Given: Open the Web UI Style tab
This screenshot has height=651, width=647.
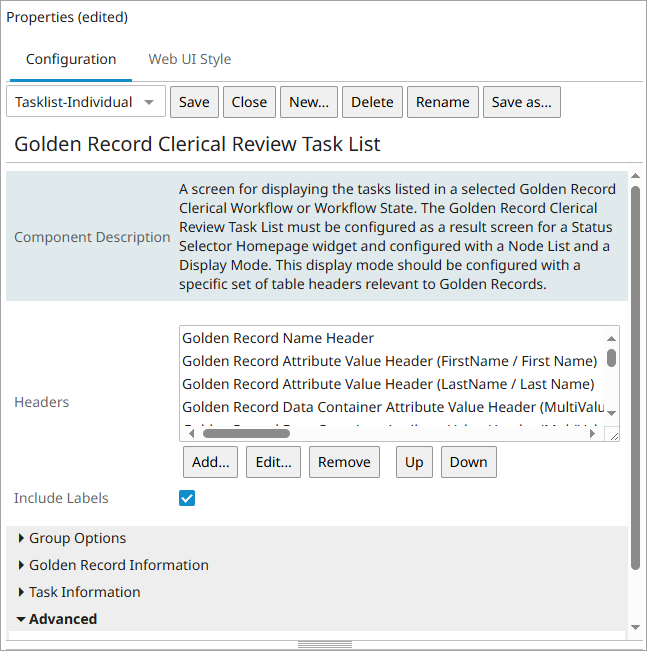Looking at the screenshot, I should (x=190, y=59).
